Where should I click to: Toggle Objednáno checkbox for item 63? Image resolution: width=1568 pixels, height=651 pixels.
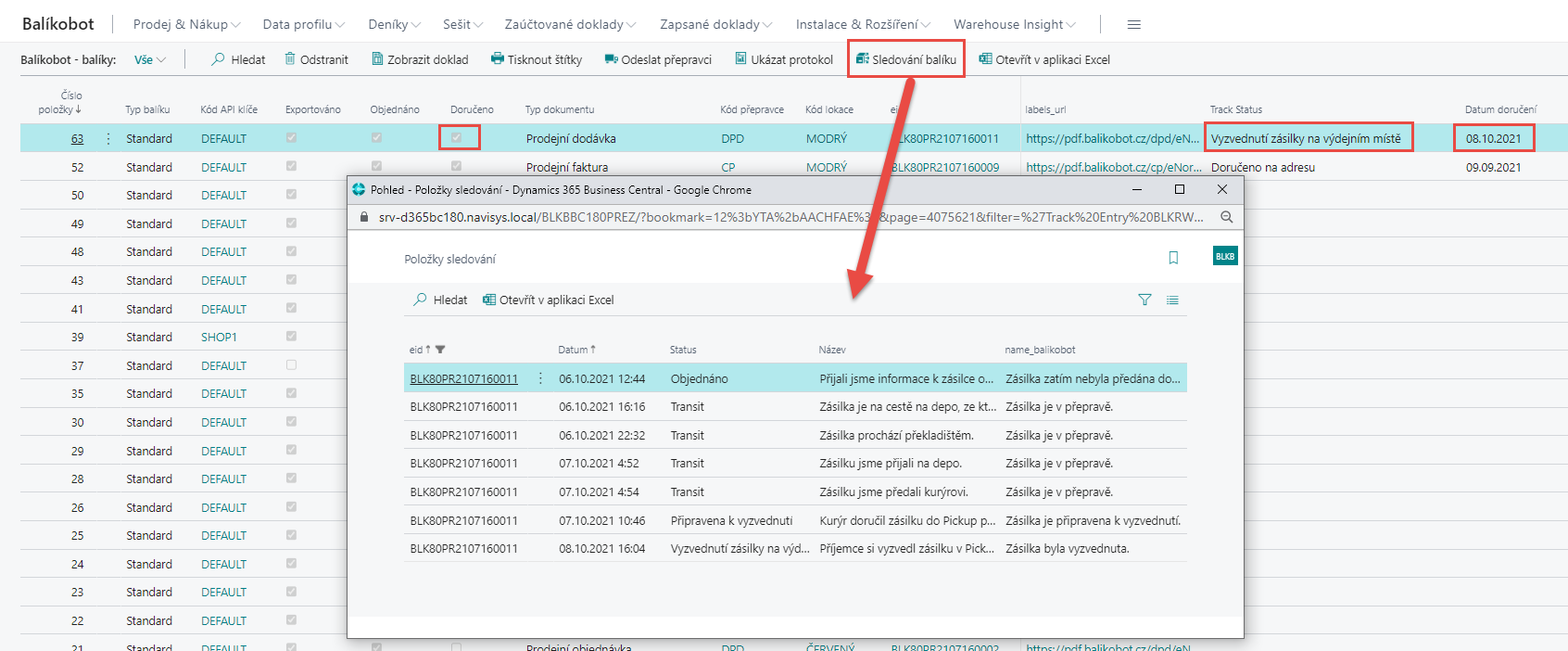(x=376, y=137)
